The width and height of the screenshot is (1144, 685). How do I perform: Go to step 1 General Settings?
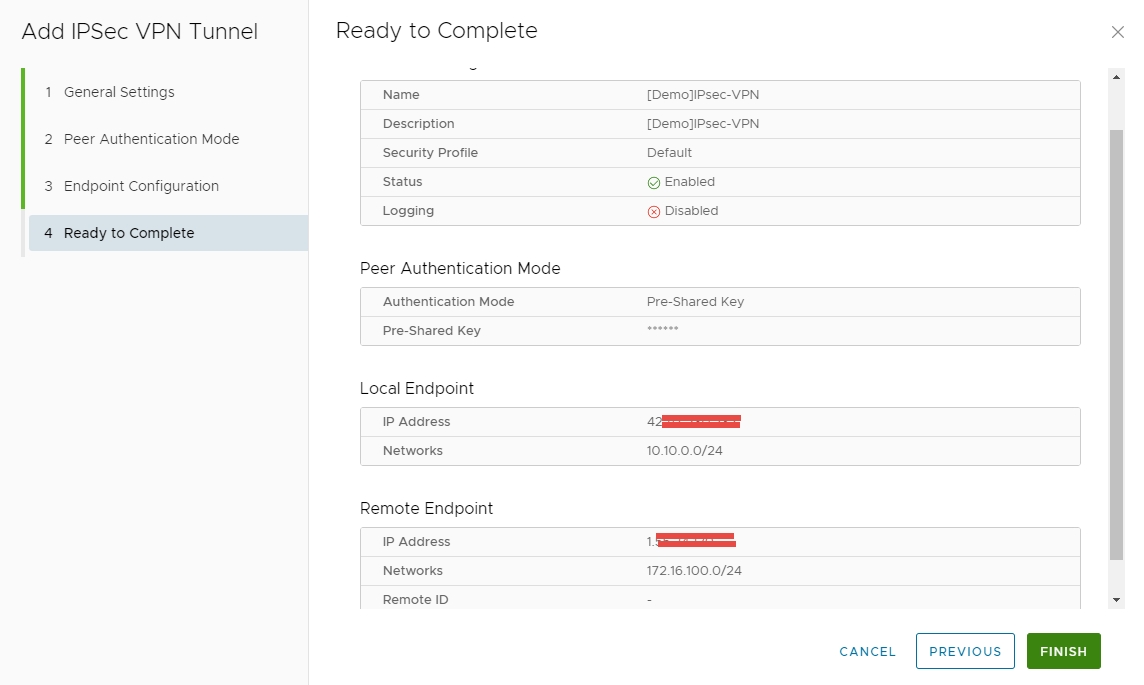[119, 92]
